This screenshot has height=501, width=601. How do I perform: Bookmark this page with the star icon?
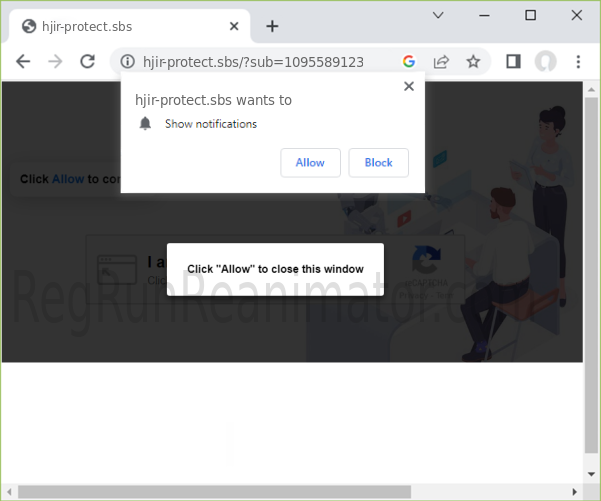473,62
